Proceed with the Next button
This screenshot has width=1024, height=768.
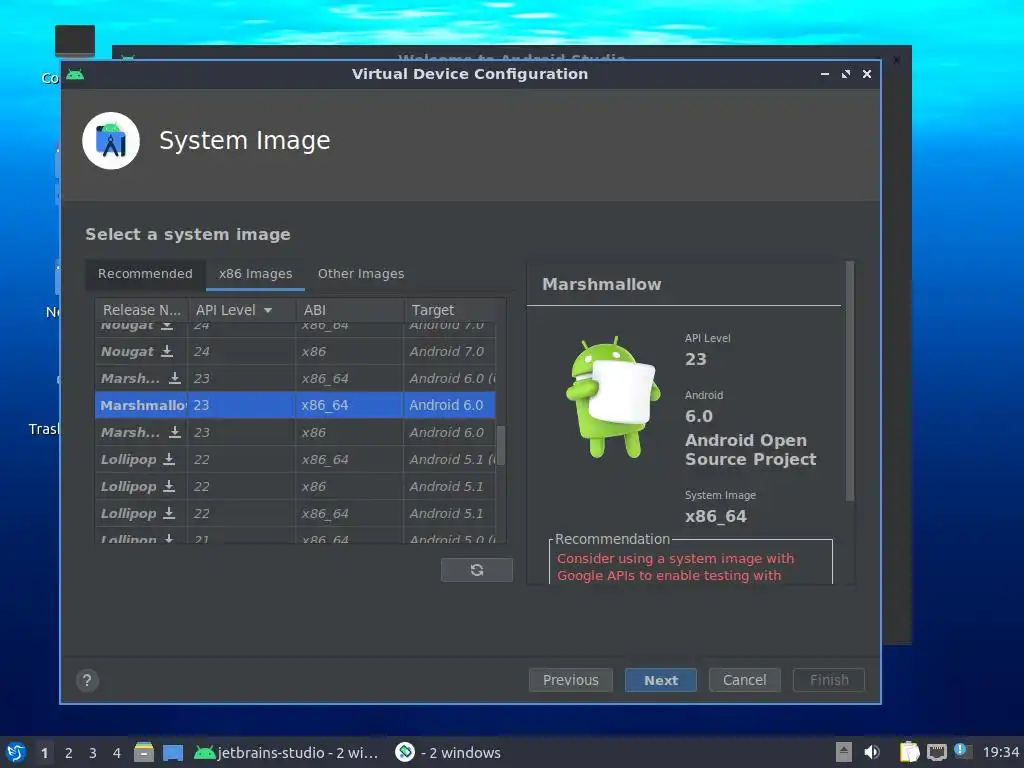(x=661, y=680)
